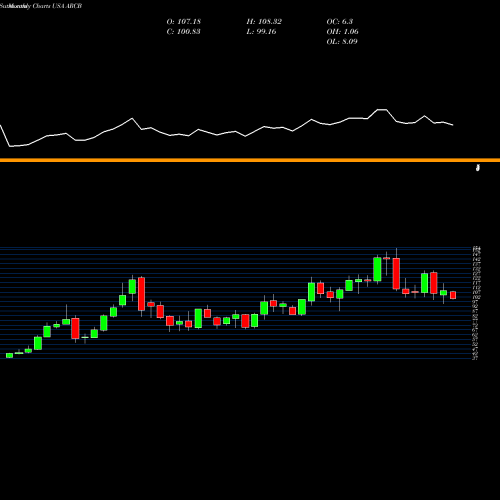Image resolution: width=500 pixels, height=500 pixels.
Task: Select the high price value H: 108.32
Action: coord(264,22)
